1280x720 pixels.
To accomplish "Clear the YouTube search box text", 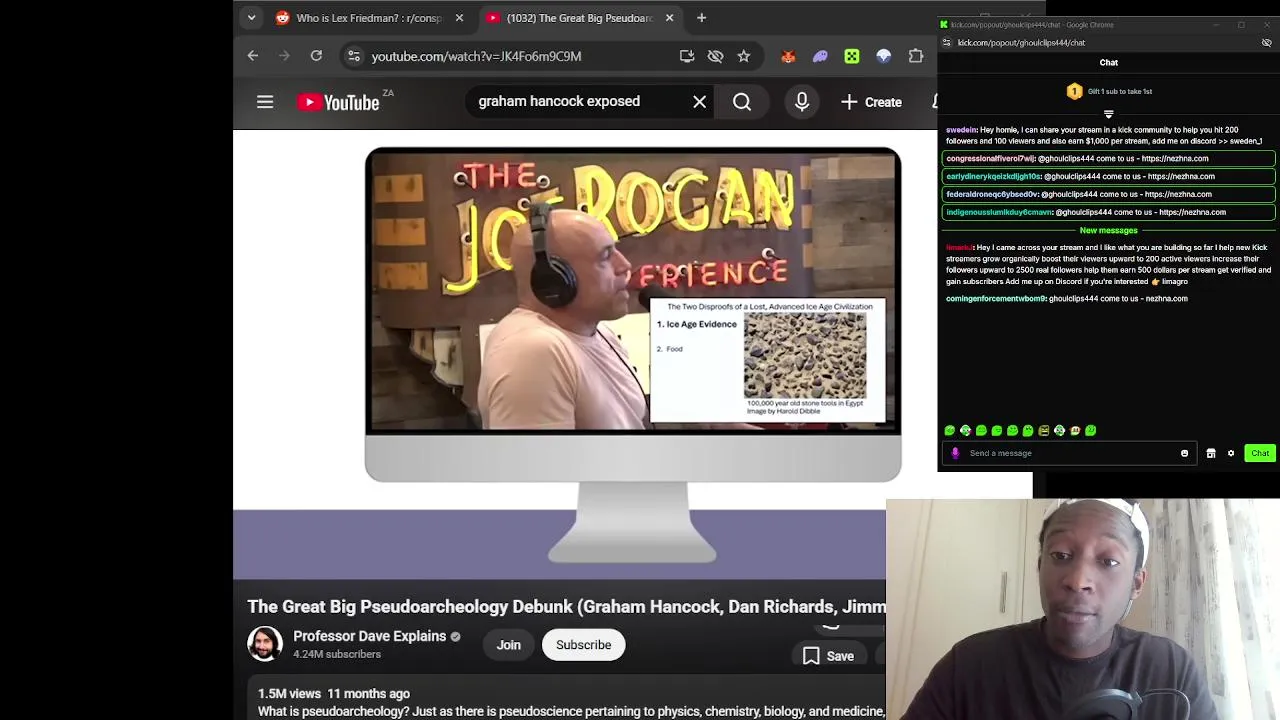I will (699, 101).
